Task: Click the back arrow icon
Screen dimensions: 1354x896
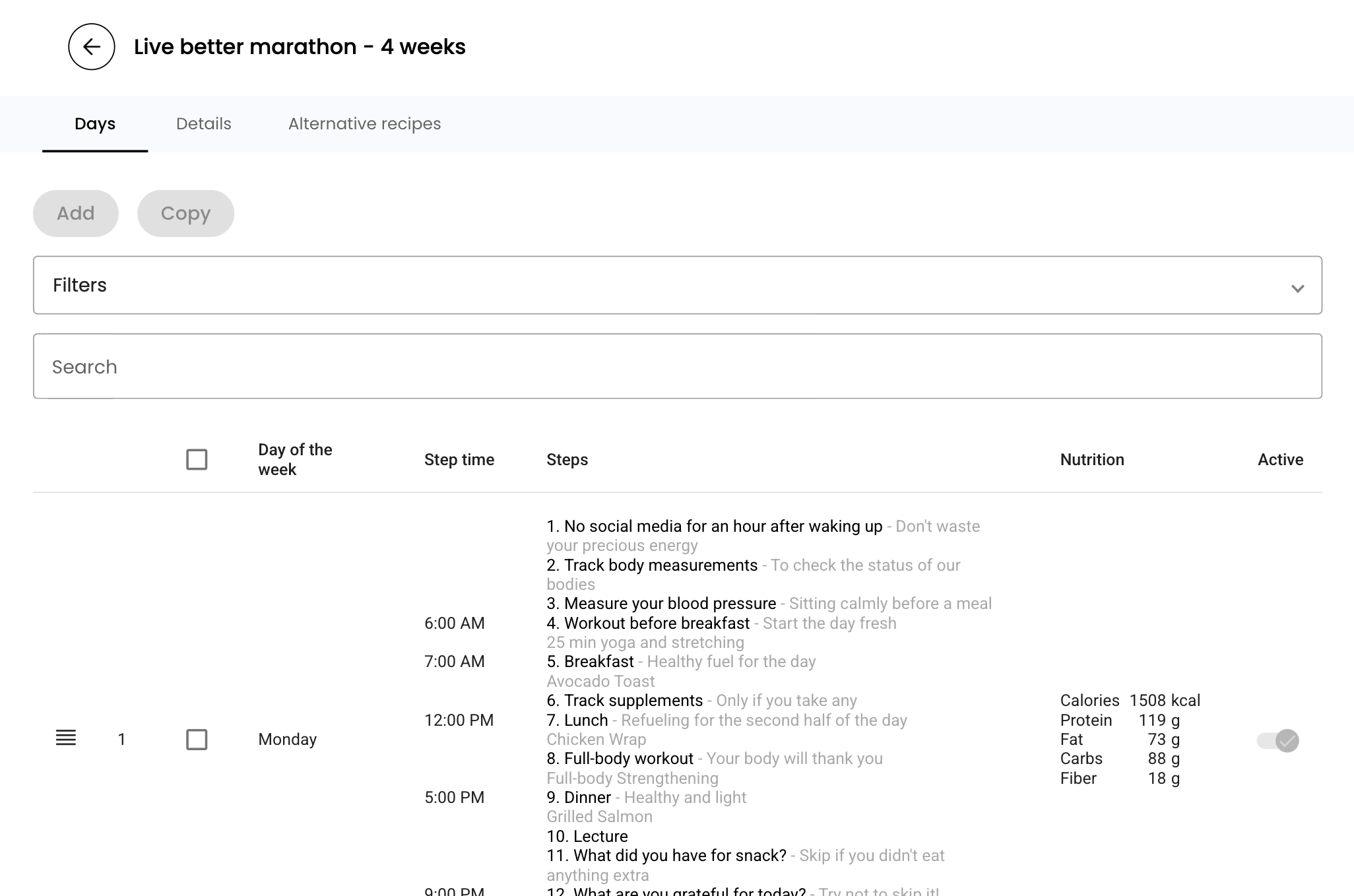Action: (x=92, y=47)
